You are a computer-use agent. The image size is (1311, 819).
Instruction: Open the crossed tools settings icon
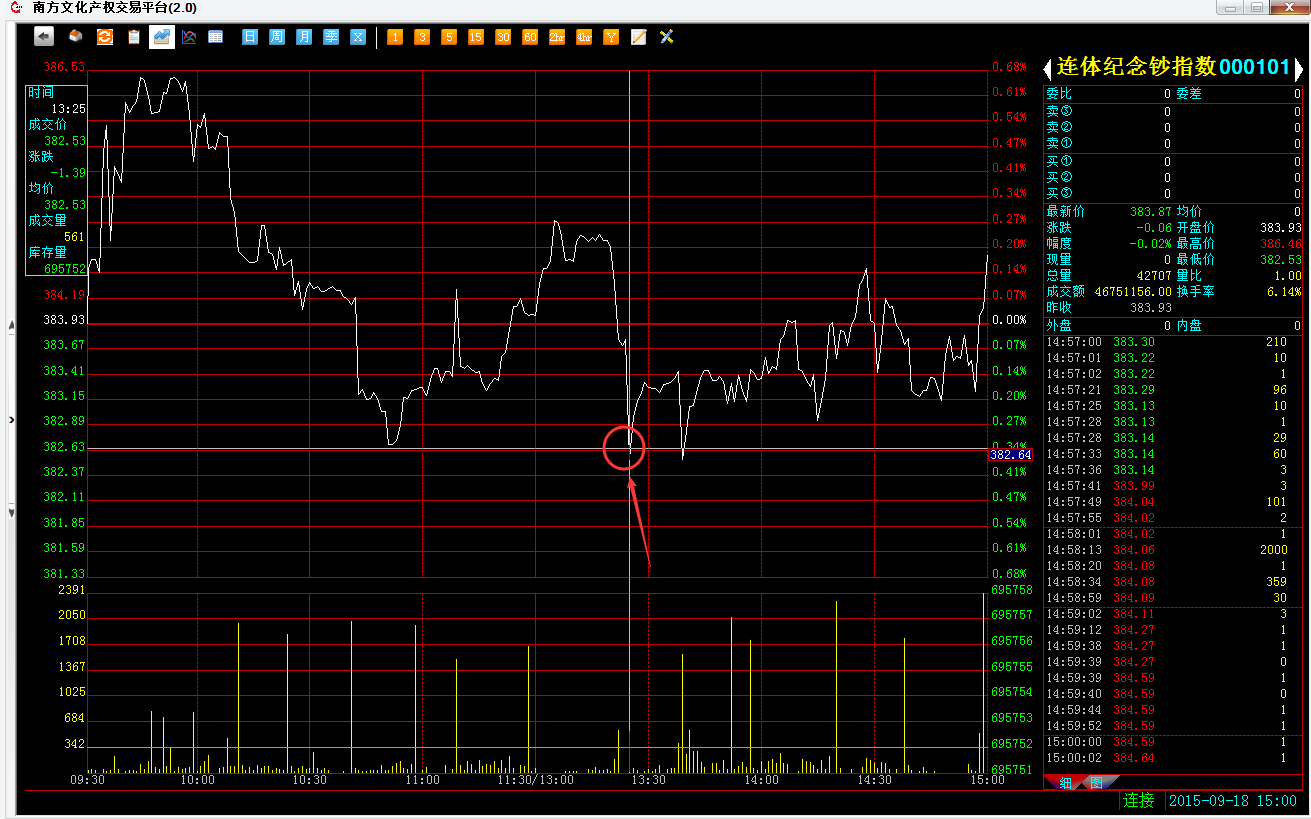666,37
